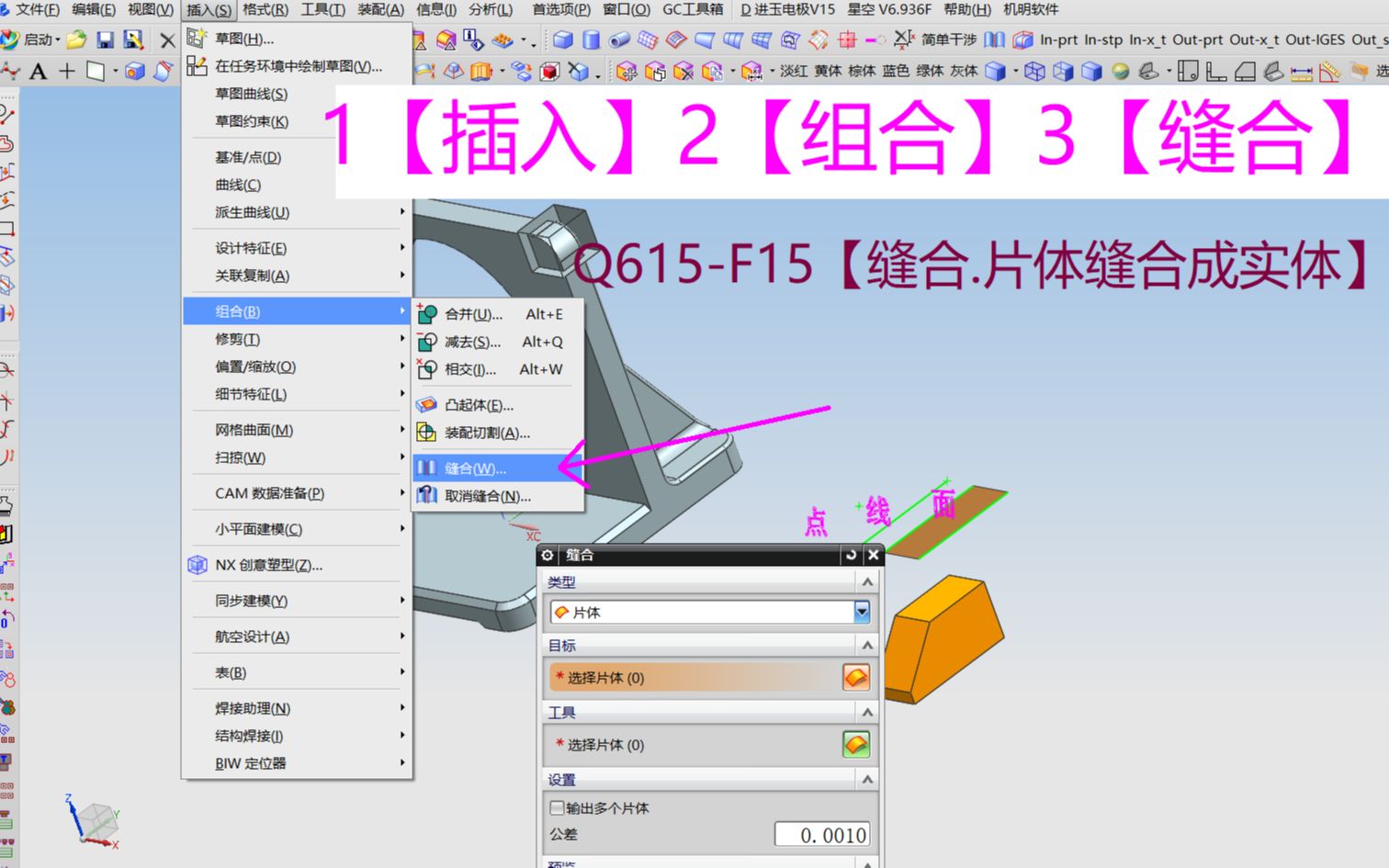Select the text tool A icon
Screen dimensions: 1389x868
click(x=38, y=71)
